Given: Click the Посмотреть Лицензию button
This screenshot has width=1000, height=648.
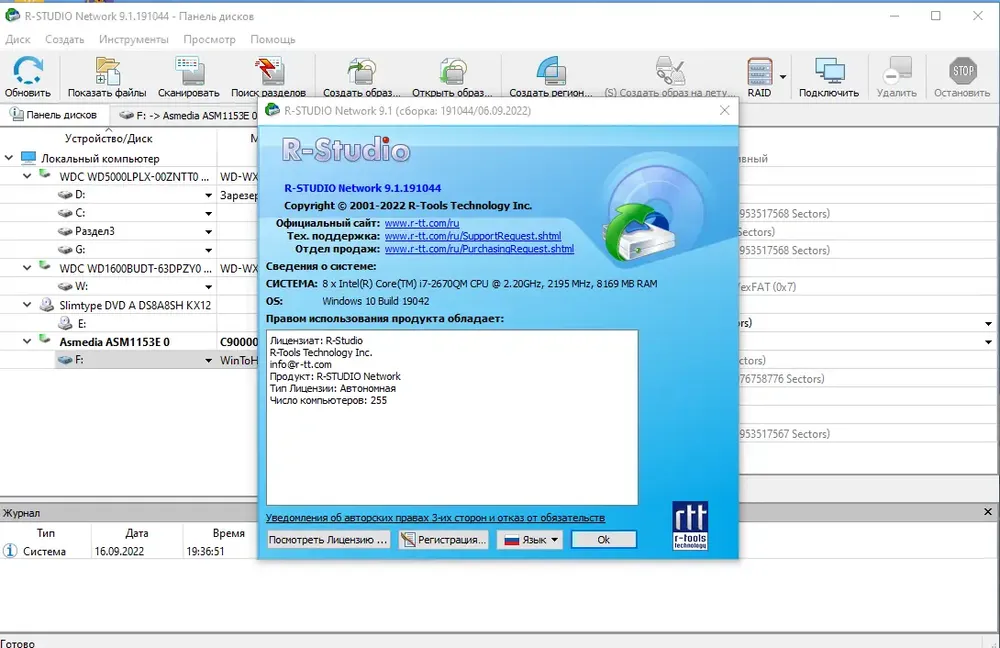Looking at the screenshot, I should (328, 540).
